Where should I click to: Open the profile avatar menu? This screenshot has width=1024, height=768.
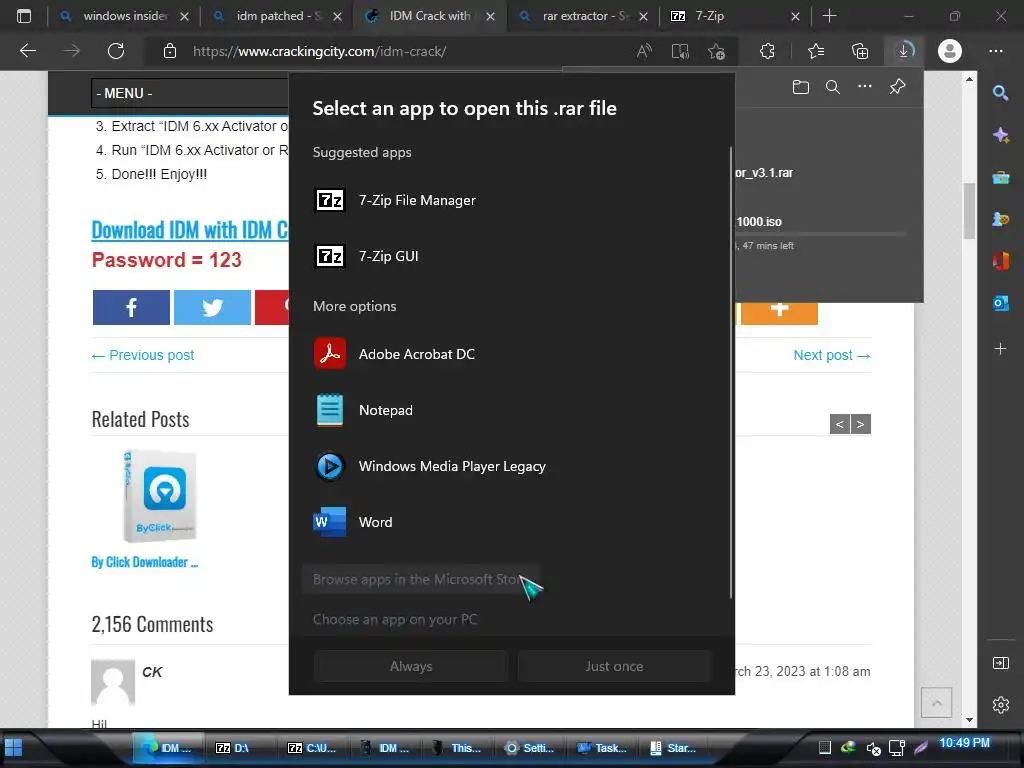(x=950, y=51)
